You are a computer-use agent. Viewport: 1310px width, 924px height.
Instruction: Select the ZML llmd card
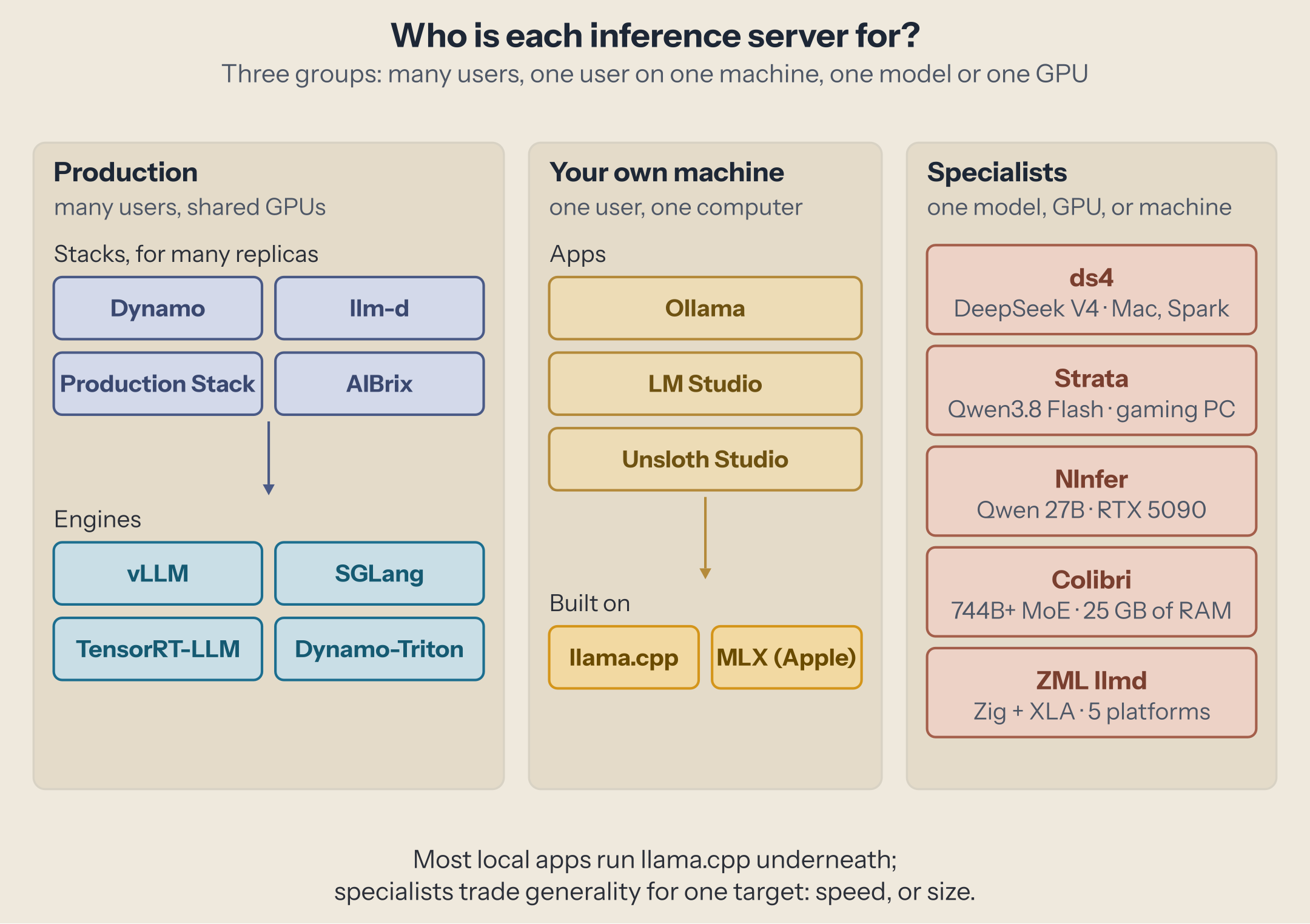(1092, 692)
